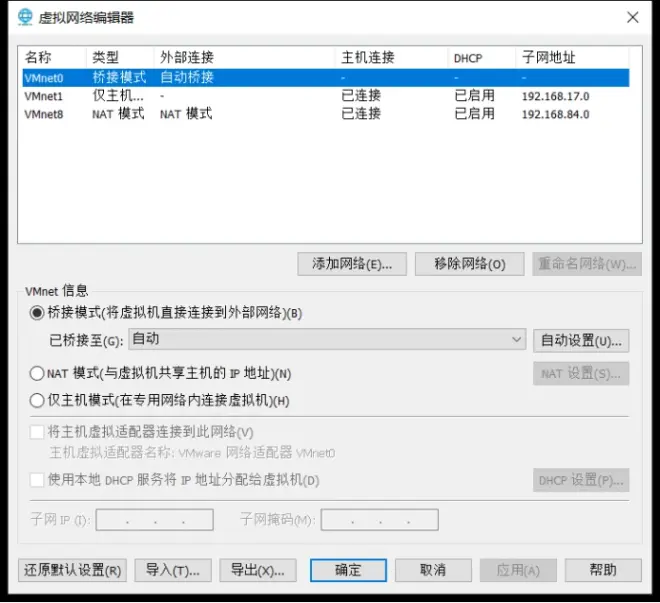Click the 自动桥接 cell of VMnet0

tap(187, 77)
